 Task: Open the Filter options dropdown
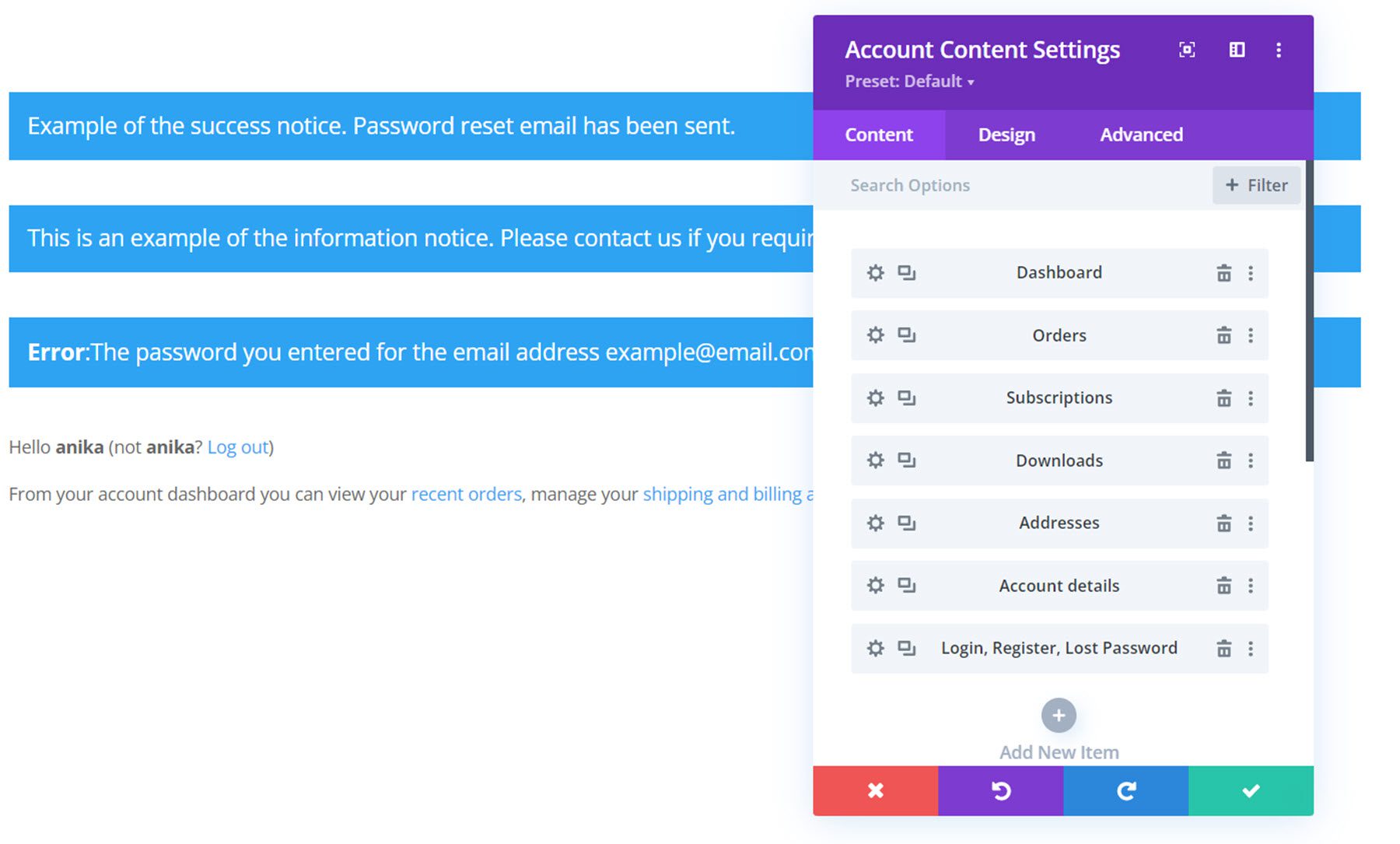(1256, 185)
